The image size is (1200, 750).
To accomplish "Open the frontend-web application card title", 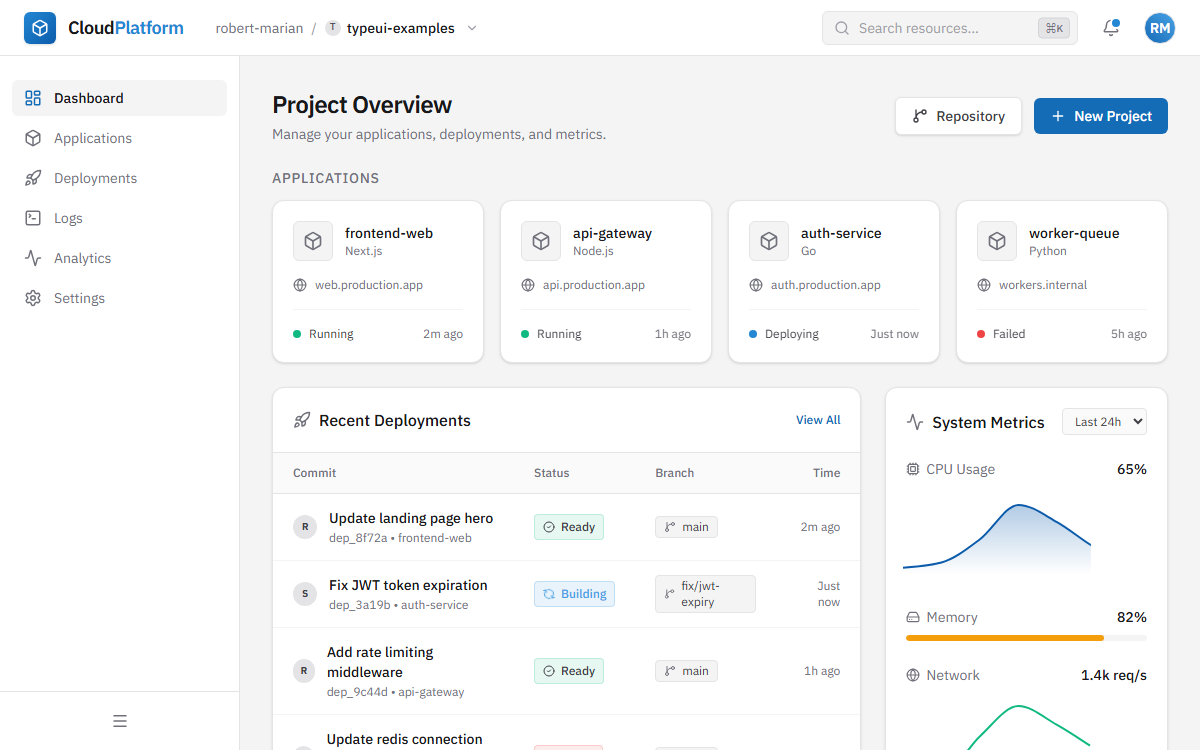I will [389, 233].
